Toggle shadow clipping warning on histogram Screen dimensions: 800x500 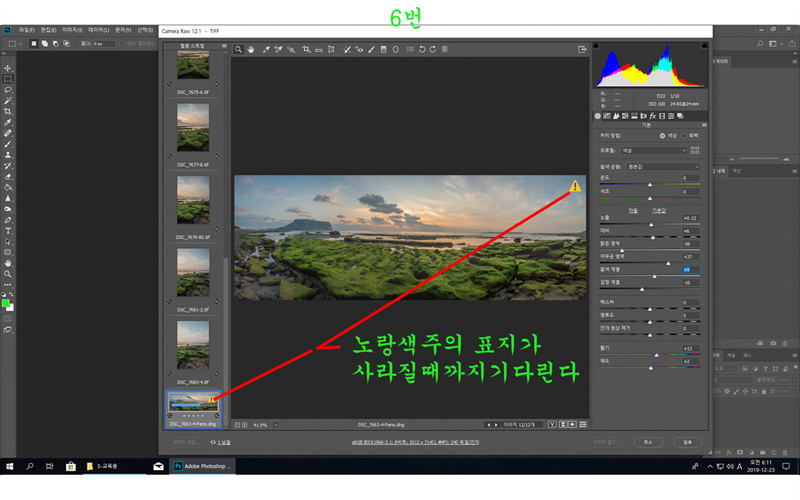pyautogui.click(x=596, y=46)
